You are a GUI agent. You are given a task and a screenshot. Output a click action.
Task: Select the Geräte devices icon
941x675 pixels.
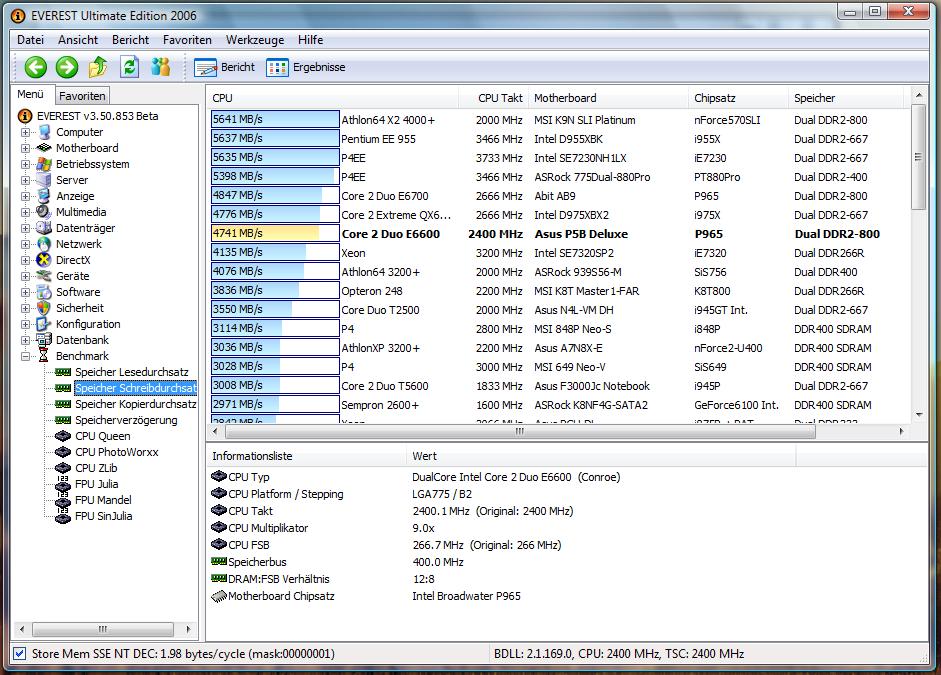pyautogui.click(x=44, y=276)
